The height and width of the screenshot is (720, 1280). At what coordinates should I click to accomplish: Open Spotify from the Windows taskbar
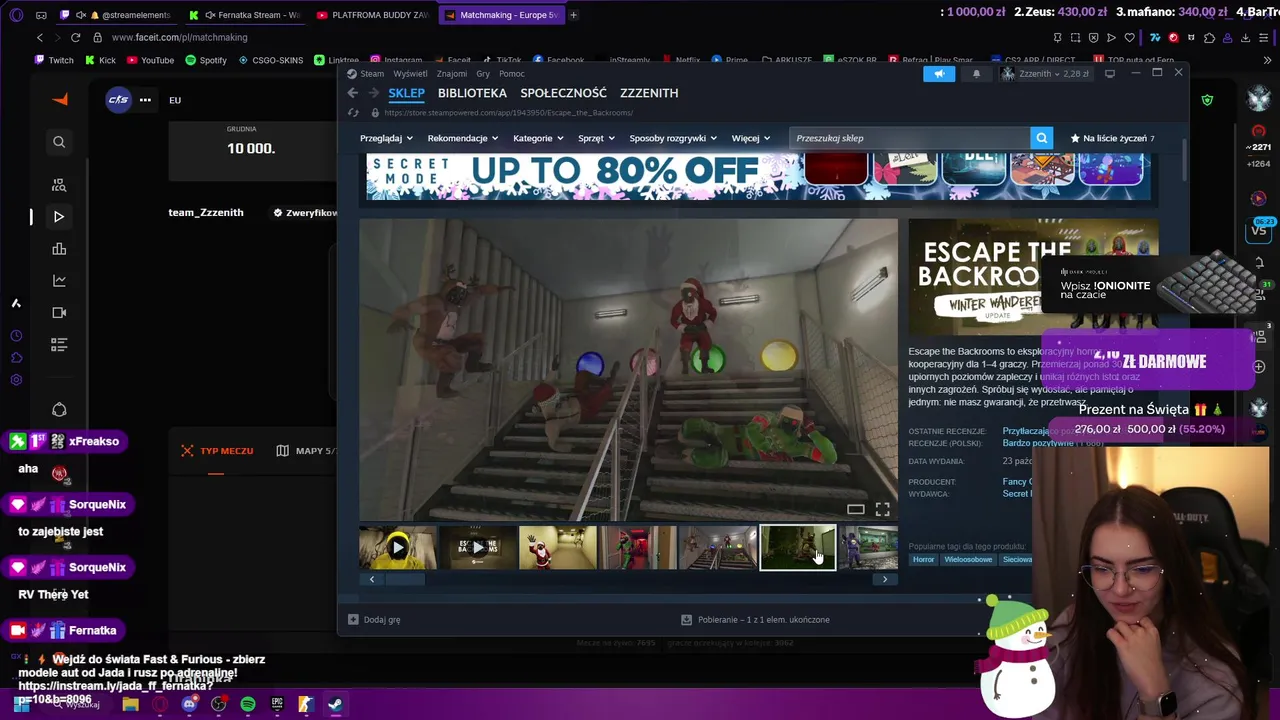coord(247,704)
